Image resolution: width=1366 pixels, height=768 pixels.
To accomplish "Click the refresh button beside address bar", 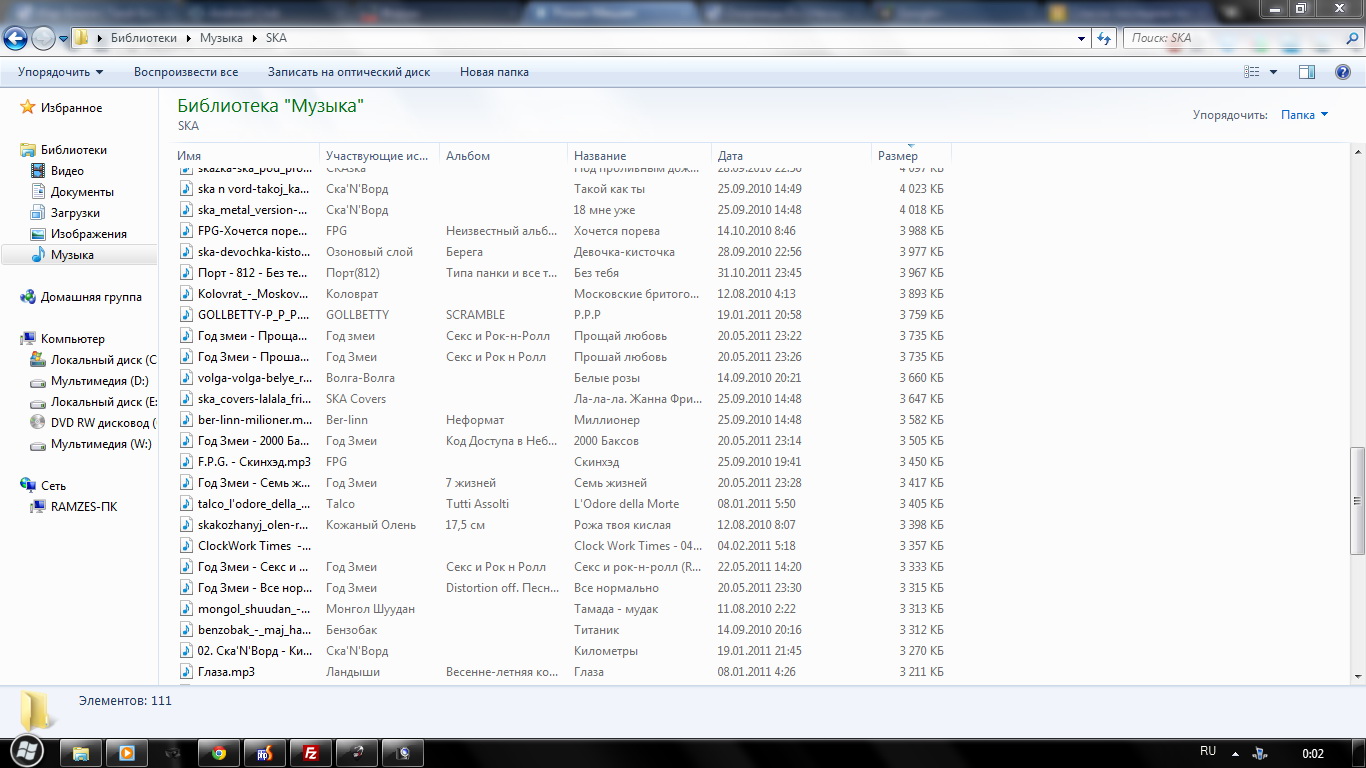I will click(x=1104, y=38).
